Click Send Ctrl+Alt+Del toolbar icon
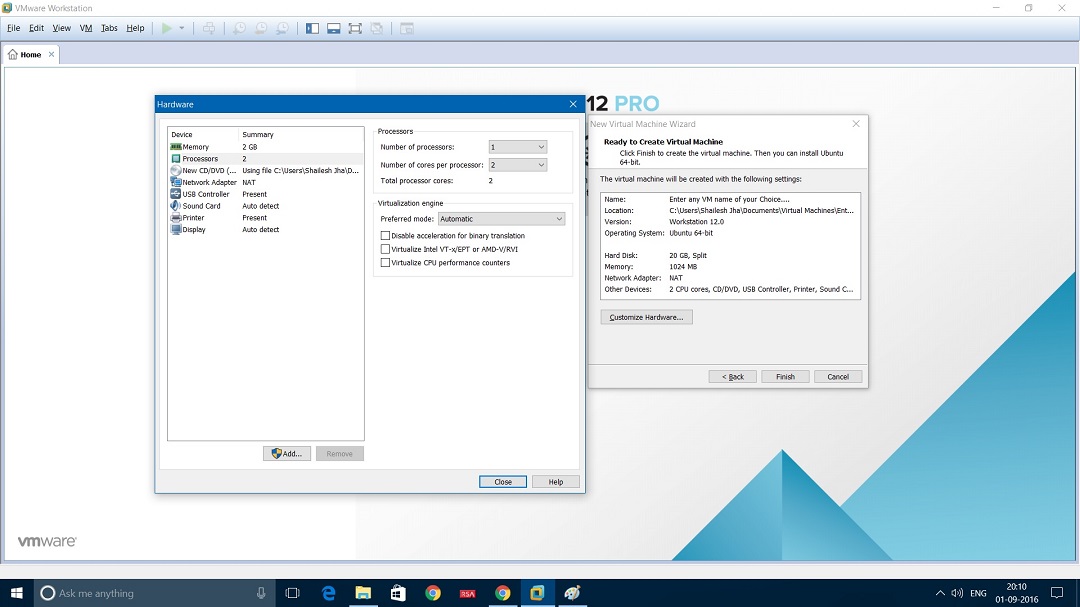 (x=209, y=28)
